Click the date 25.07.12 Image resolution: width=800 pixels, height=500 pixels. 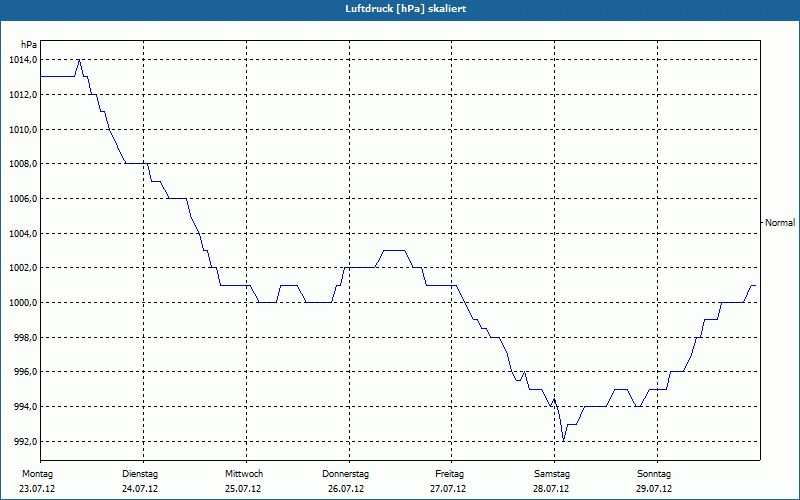tap(243, 489)
